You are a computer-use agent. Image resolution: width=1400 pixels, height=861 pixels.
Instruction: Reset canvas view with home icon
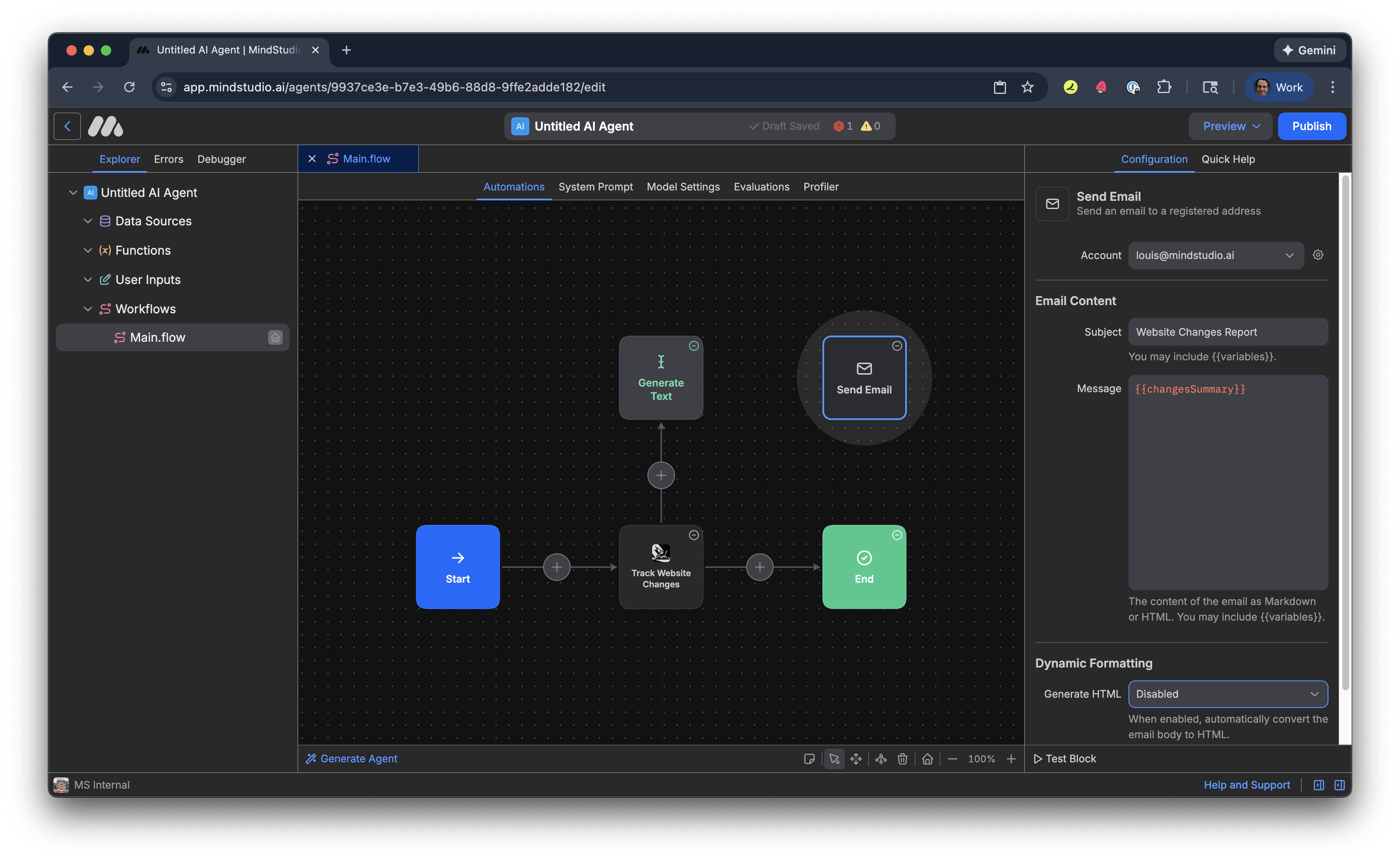tap(927, 758)
